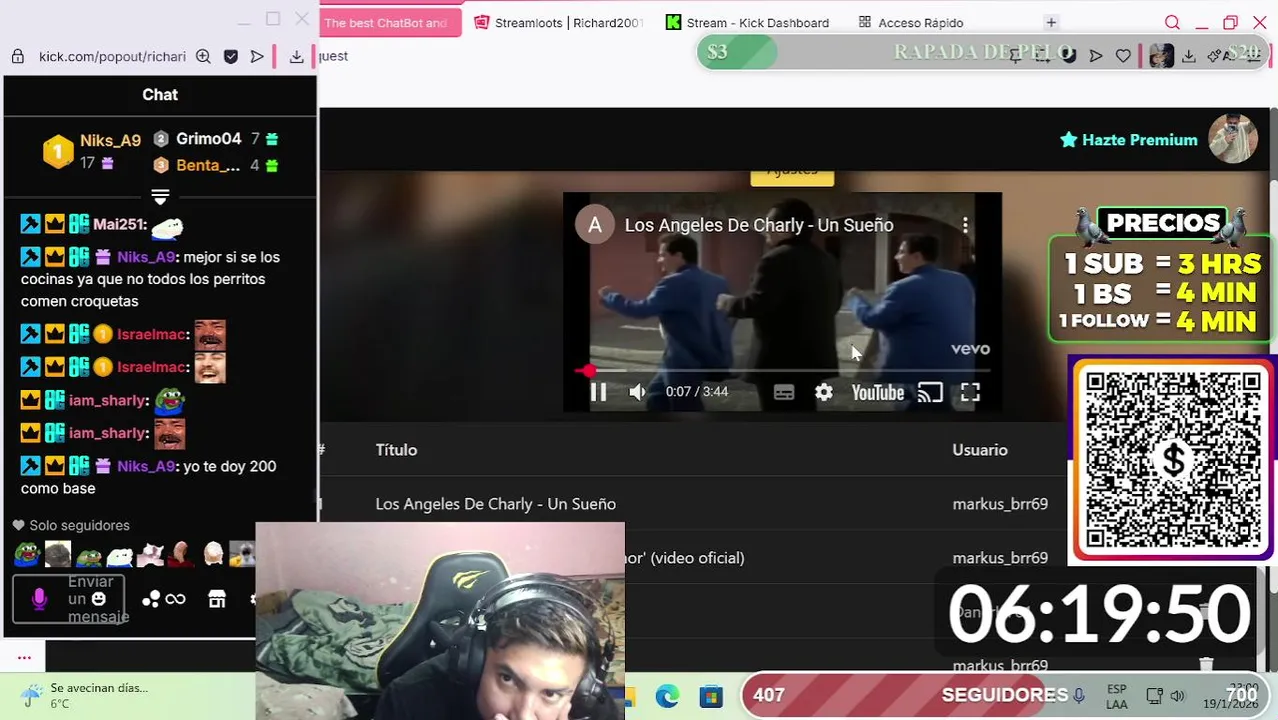Click the ESP LAA language indicator
The height and width of the screenshot is (720, 1278).
[x=1117, y=696]
